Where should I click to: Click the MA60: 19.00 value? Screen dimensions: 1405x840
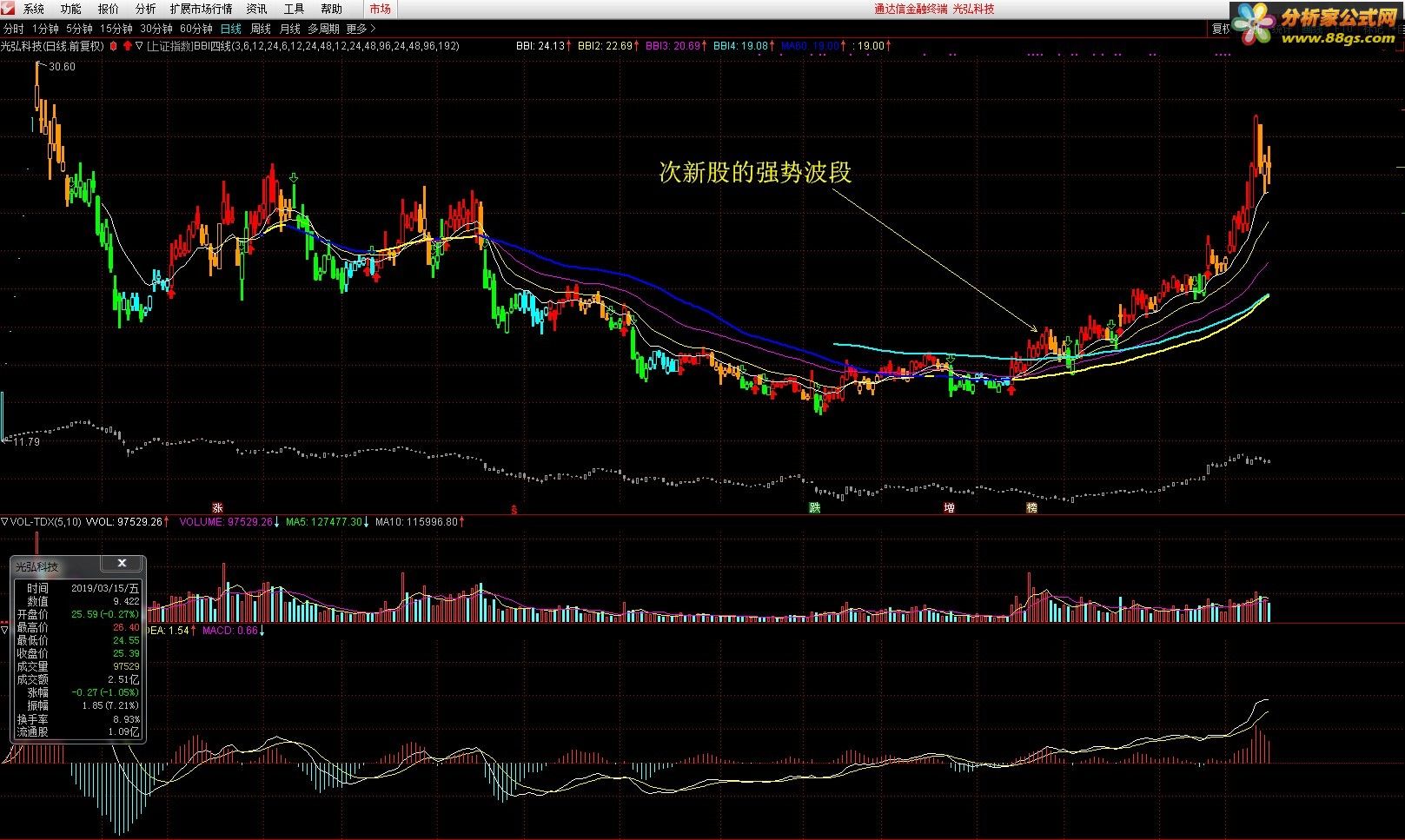click(x=811, y=46)
